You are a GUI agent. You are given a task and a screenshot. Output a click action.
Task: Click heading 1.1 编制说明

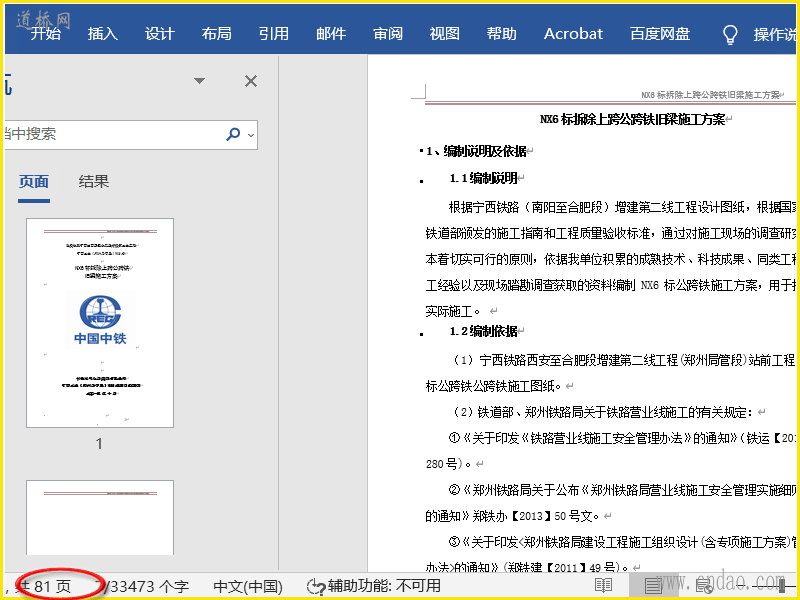pyautogui.click(x=483, y=178)
